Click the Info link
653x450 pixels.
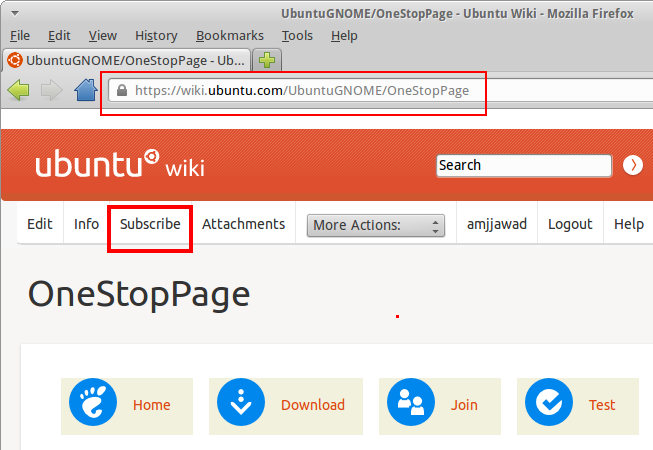tap(86, 224)
